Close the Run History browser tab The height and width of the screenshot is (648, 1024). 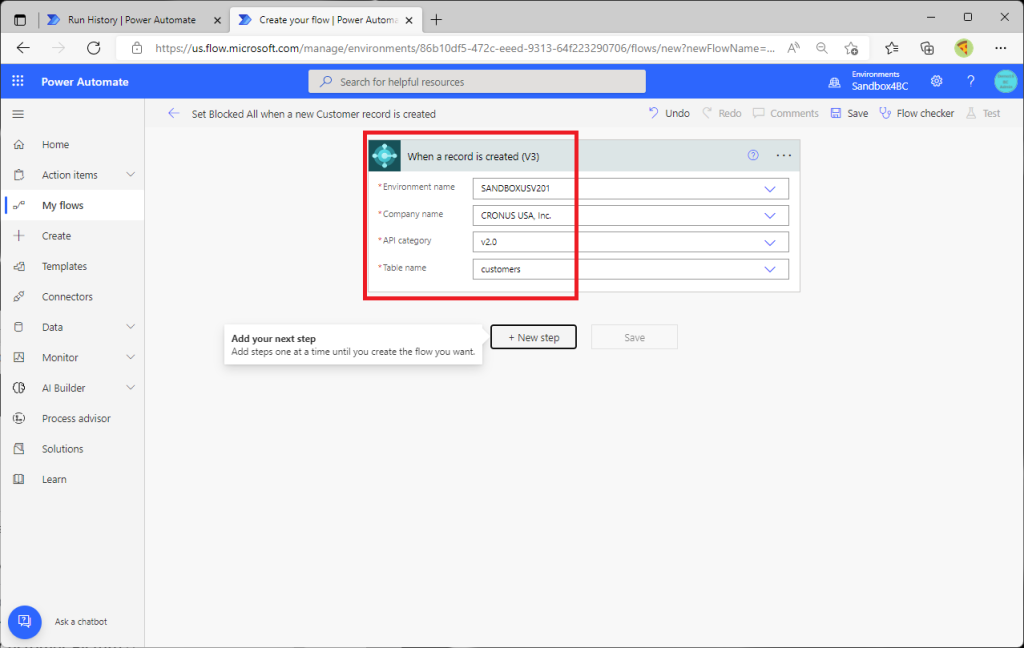point(217,20)
